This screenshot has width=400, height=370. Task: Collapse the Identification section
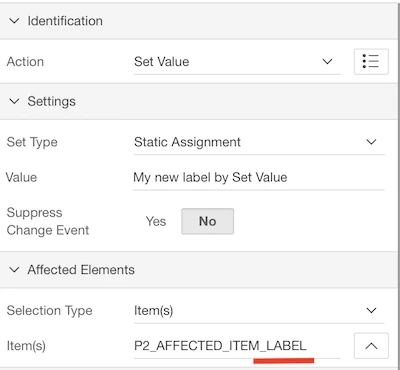(x=14, y=21)
